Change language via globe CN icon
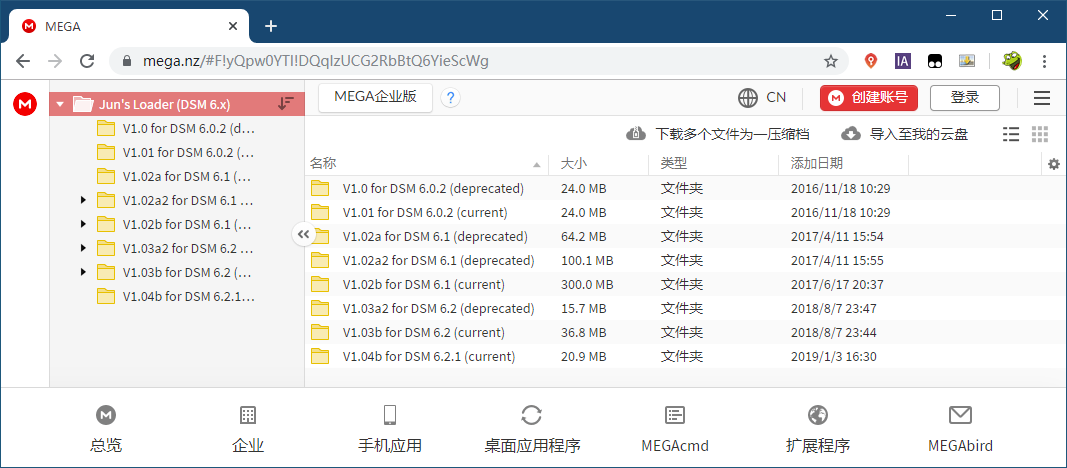1067x468 pixels. [x=762, y=98]
